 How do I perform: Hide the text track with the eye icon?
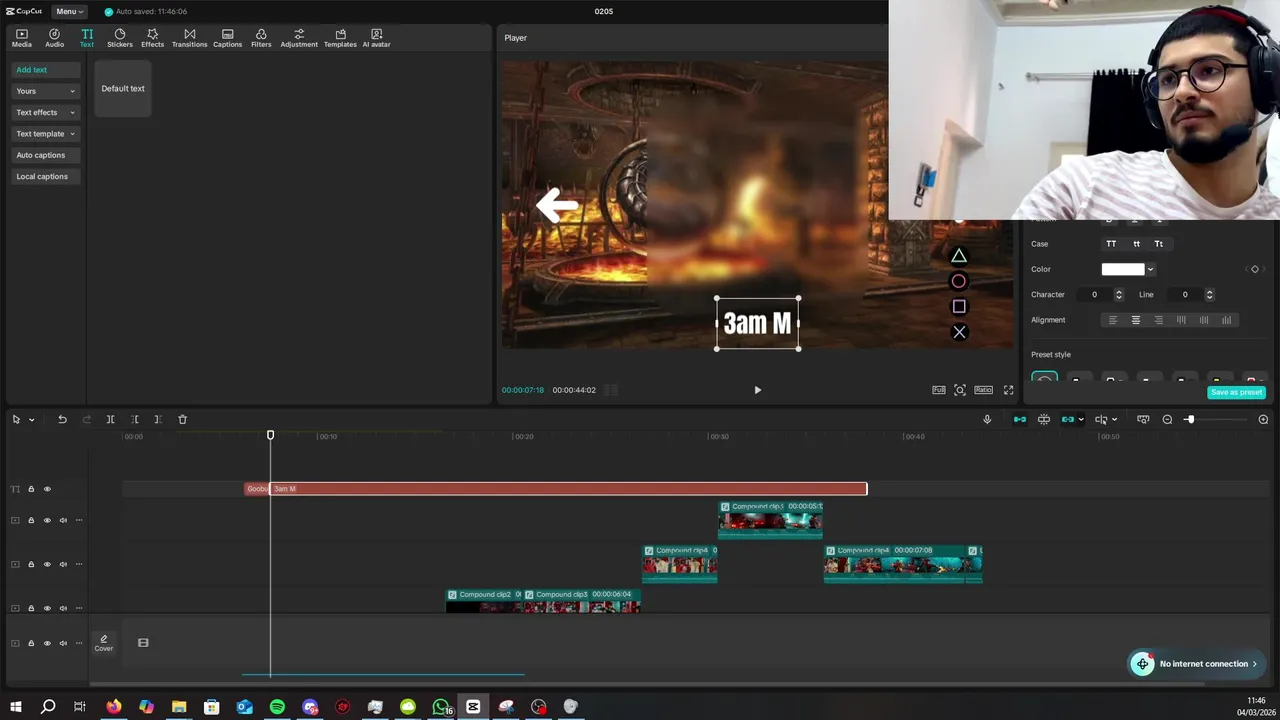point(47,489)
